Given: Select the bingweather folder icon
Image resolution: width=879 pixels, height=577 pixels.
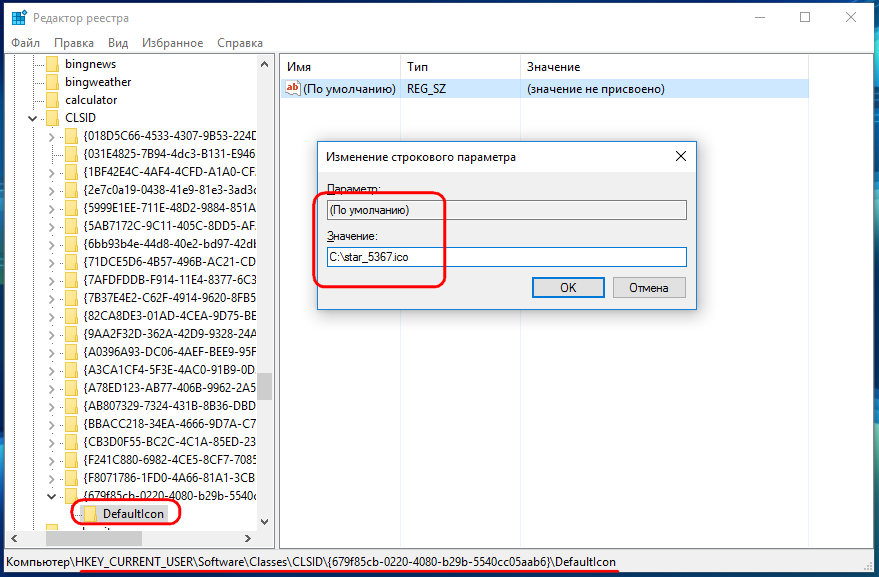Looking at the screenshot, I should [52, 82].
